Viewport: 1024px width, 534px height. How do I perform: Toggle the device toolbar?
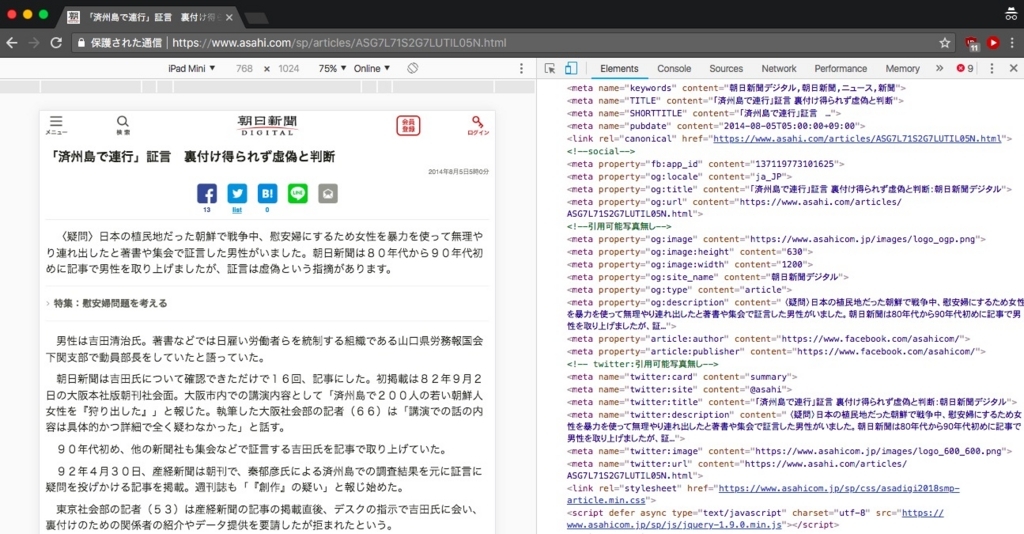pos(571,68)
